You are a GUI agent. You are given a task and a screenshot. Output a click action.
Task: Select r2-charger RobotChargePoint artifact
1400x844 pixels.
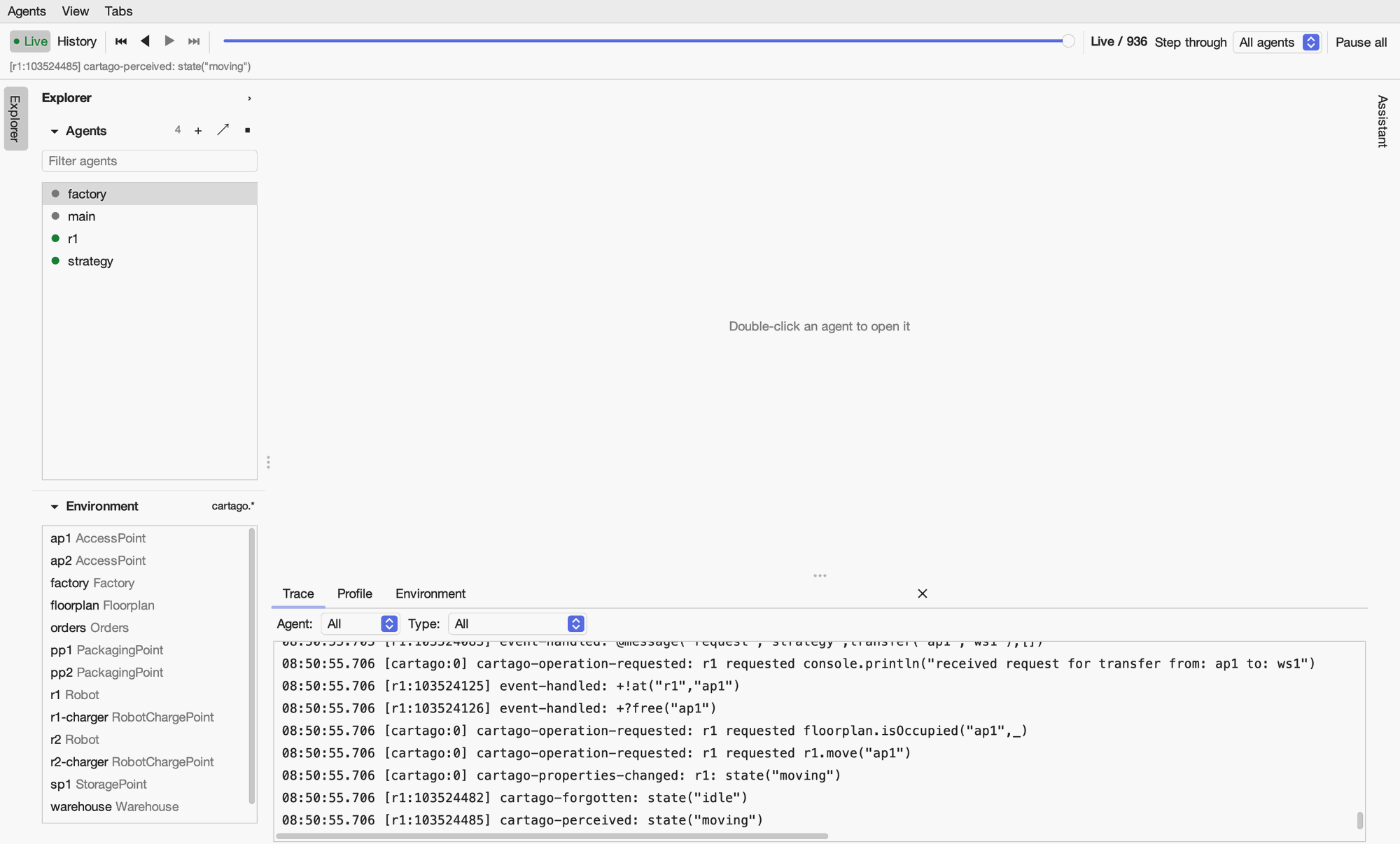click(146, 762)
